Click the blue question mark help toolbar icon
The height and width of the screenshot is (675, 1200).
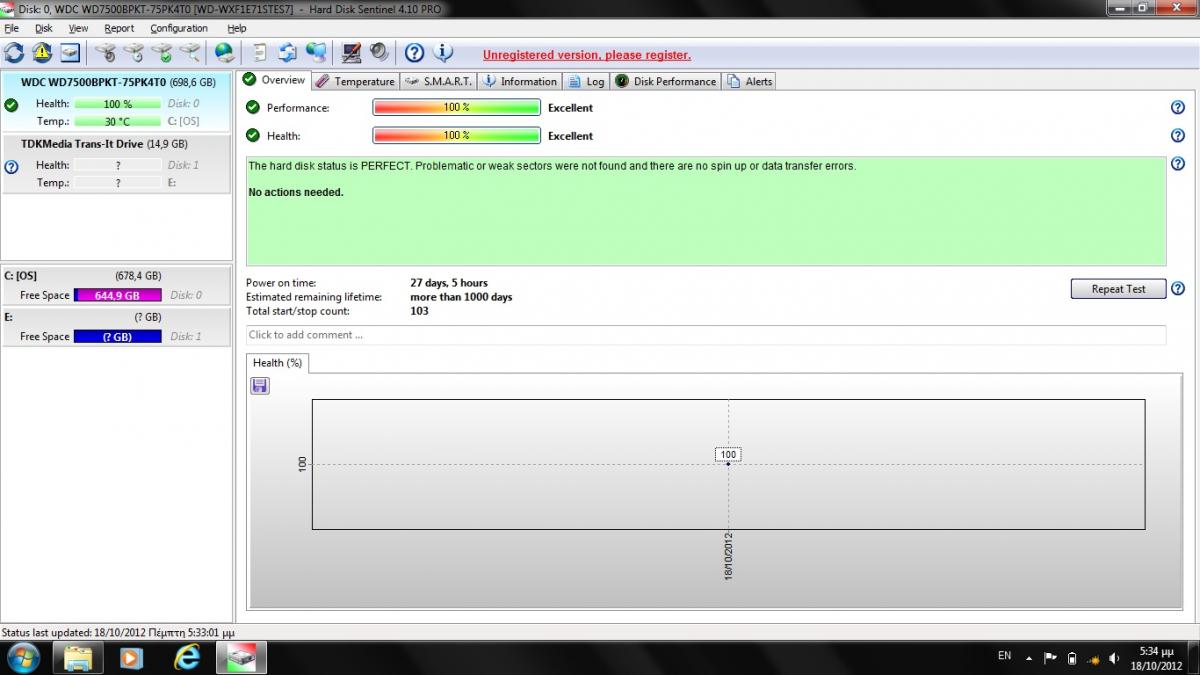coord(414,52)
